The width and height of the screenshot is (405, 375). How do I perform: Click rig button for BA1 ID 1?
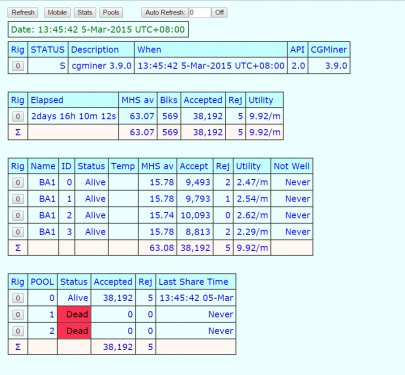18,199
